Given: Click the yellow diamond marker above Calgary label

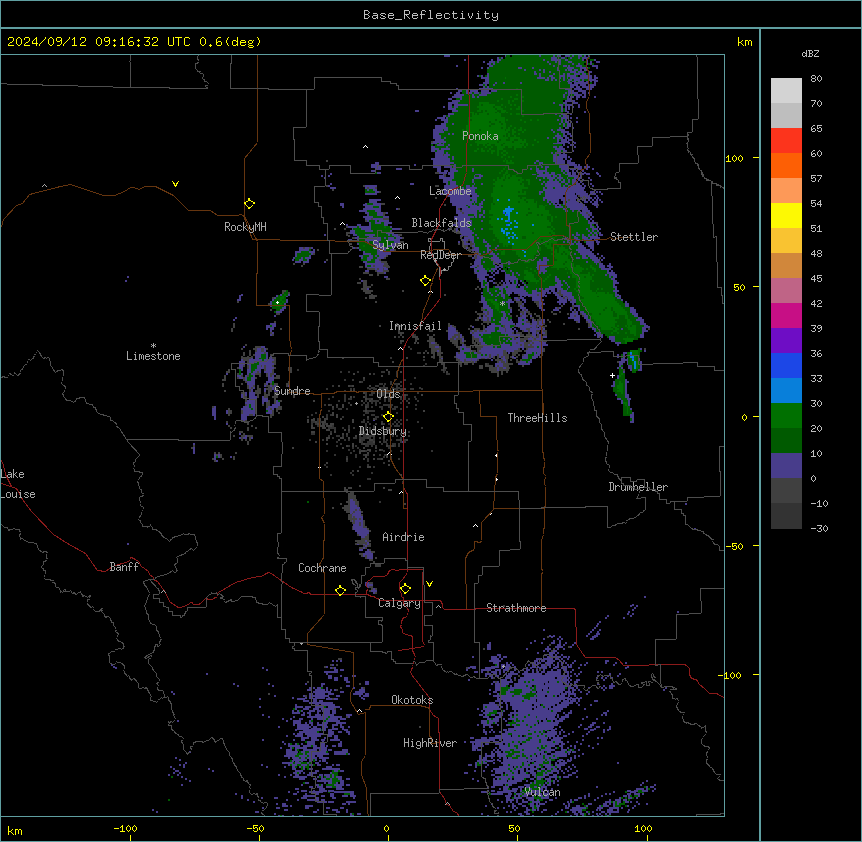Looking at the screenshot, I should tap(405, 589).
